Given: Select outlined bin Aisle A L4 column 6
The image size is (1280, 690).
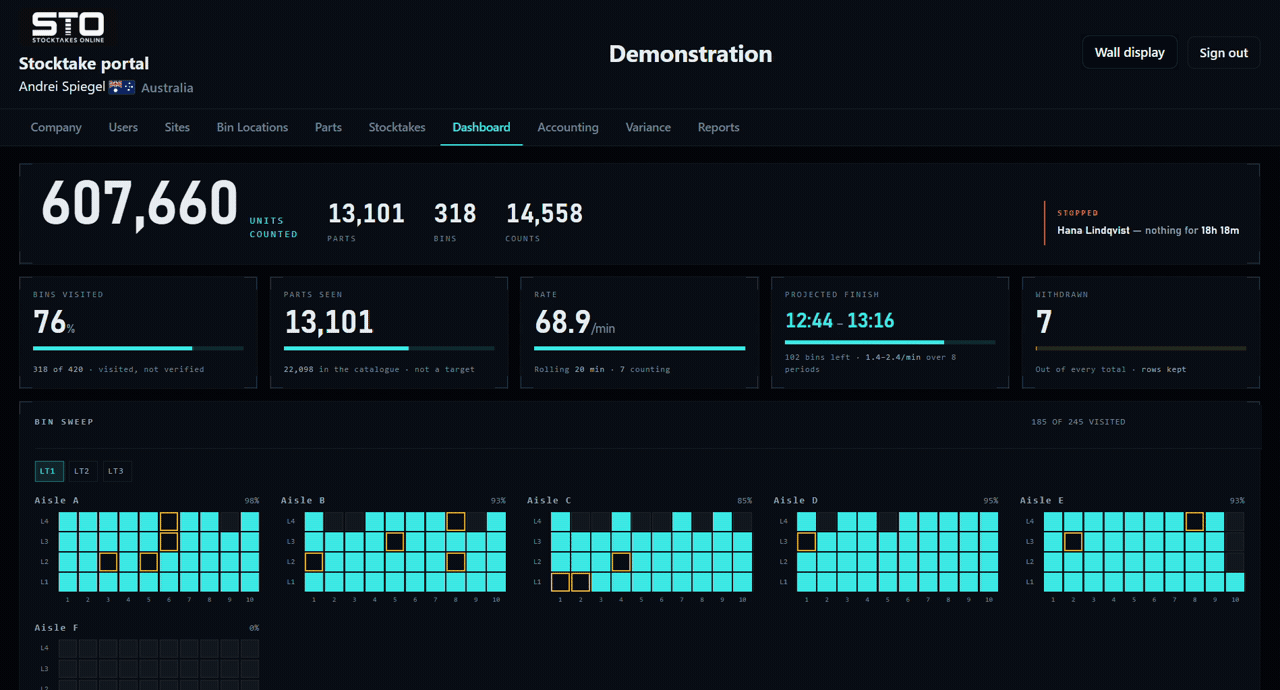Looking at the screenshot, I should click(x=169, y=521).
